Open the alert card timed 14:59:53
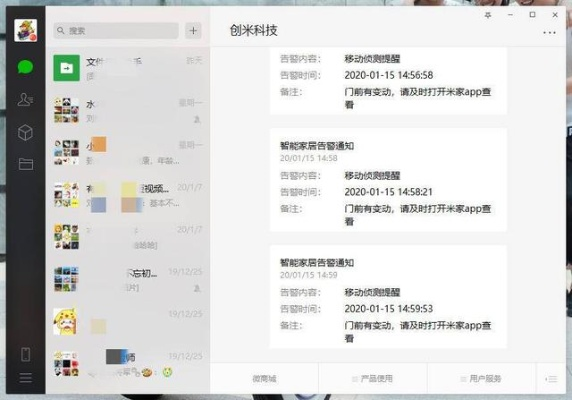 (x=388, y=297)
